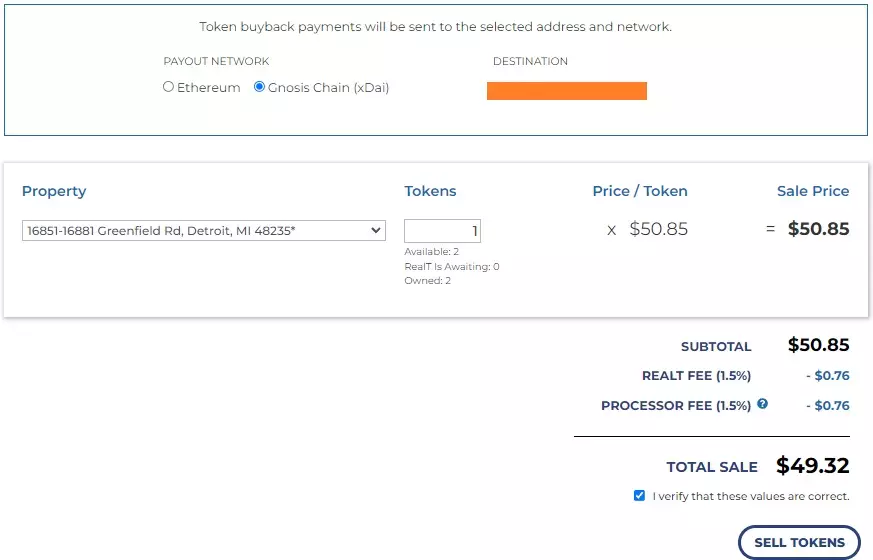Select the Ethereum payout network

point(169,87)
